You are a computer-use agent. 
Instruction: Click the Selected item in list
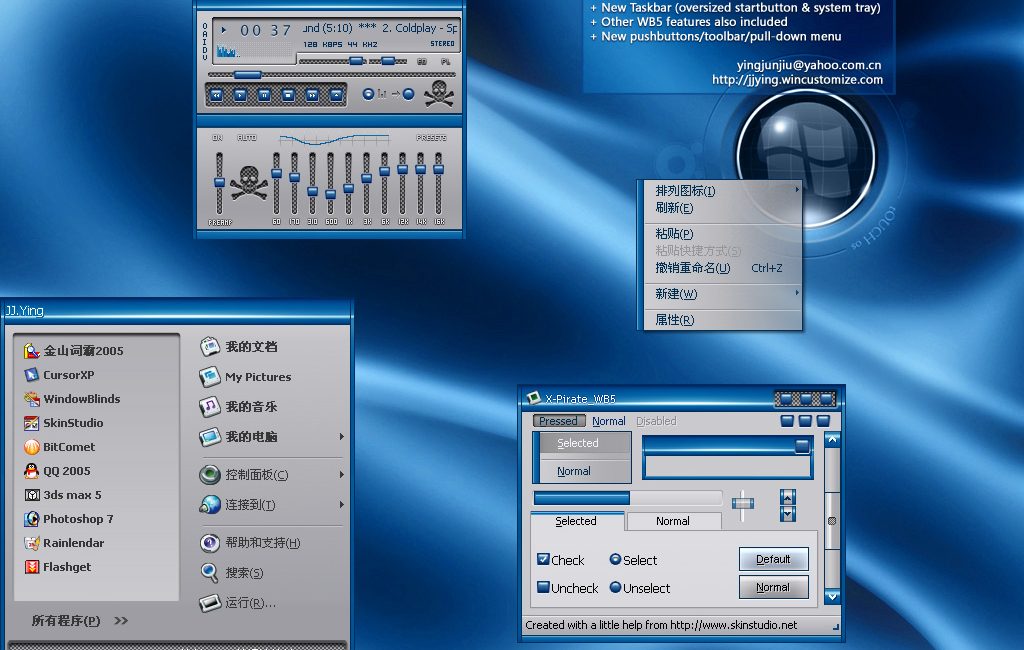(x=586, y=443)
